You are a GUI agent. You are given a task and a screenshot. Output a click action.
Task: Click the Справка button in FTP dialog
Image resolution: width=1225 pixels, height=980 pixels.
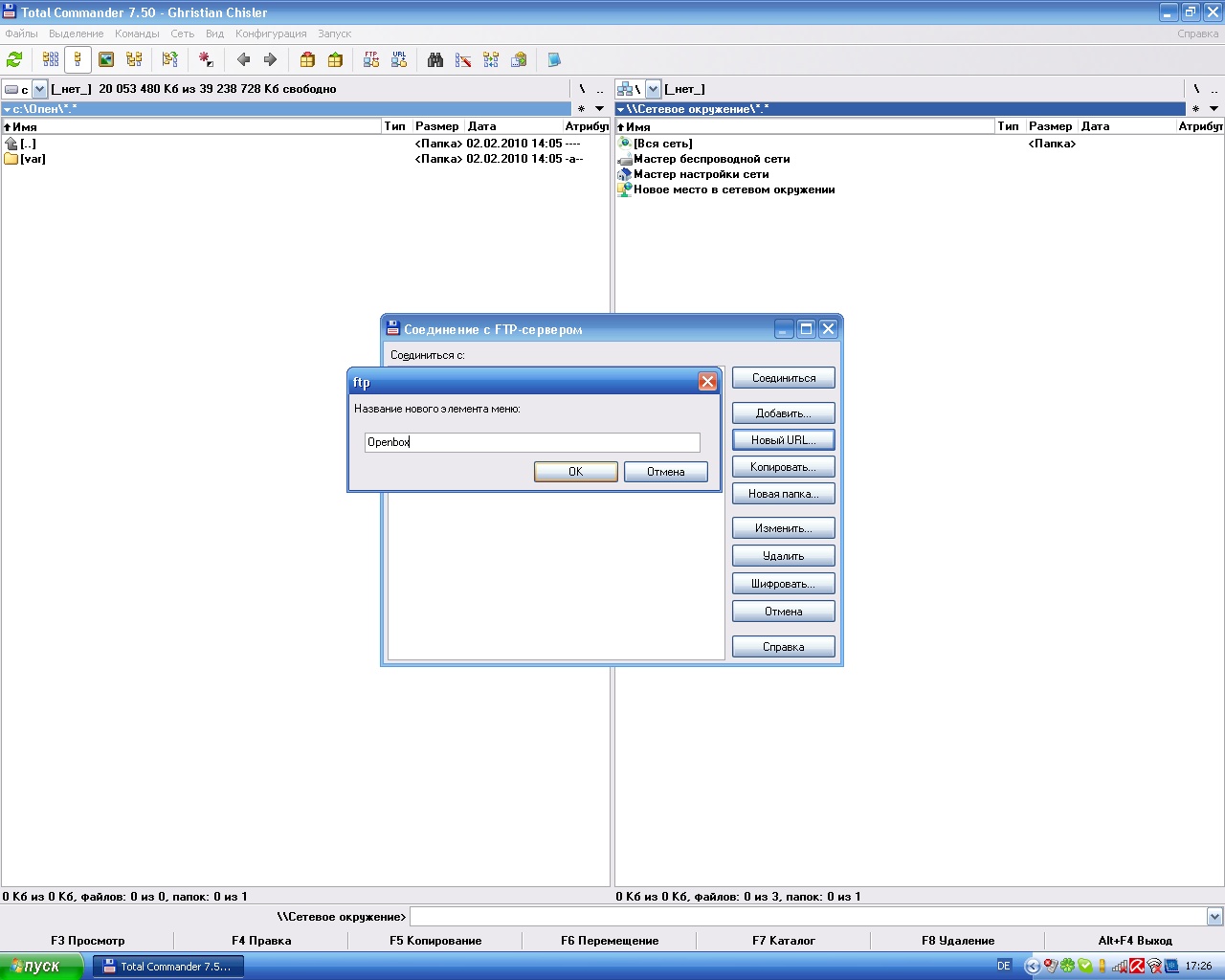click(x=784, y=647)
